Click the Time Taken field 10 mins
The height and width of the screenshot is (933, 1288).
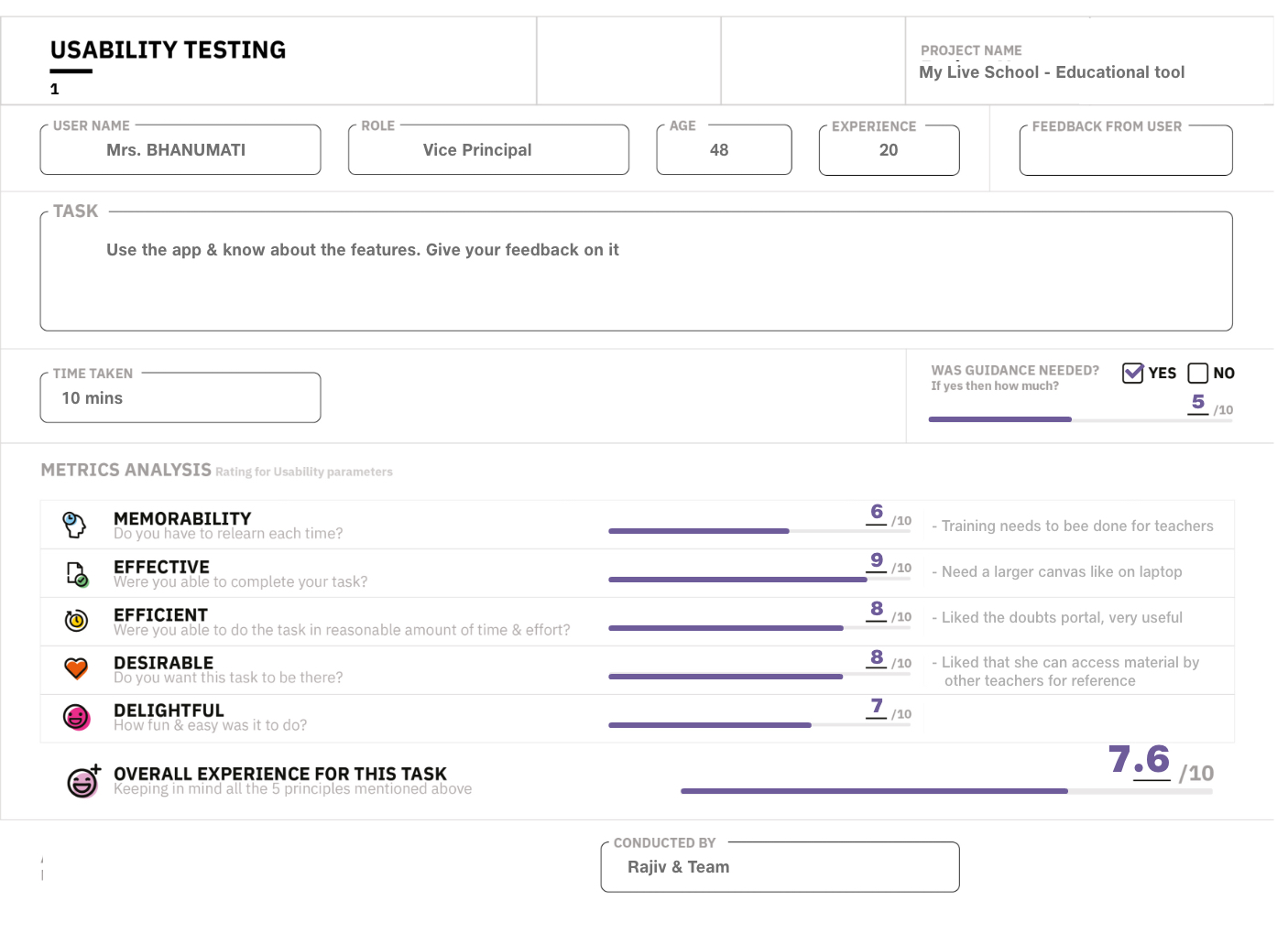(180, 398)
